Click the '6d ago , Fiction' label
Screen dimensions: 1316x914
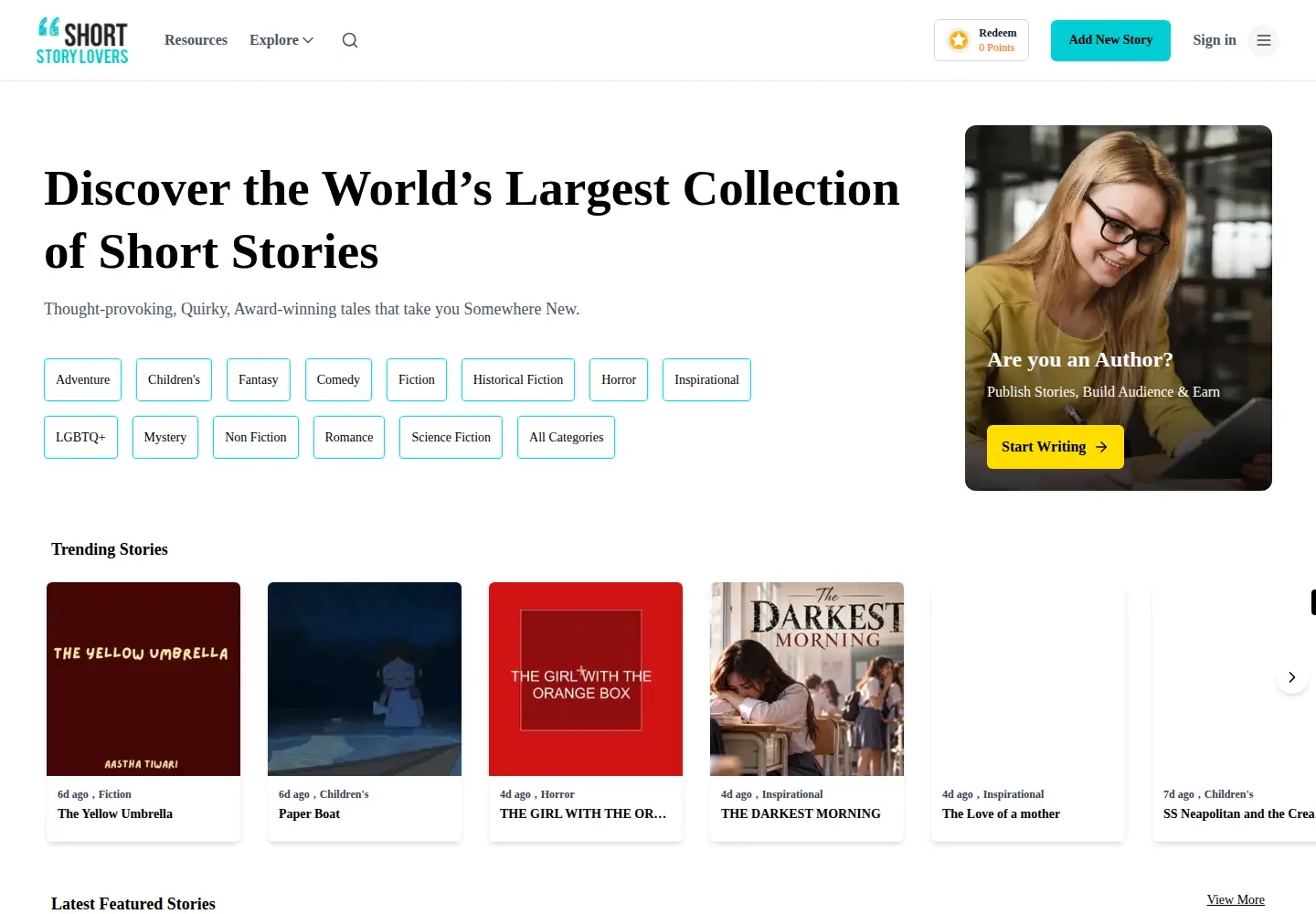(x=94, y=794)
